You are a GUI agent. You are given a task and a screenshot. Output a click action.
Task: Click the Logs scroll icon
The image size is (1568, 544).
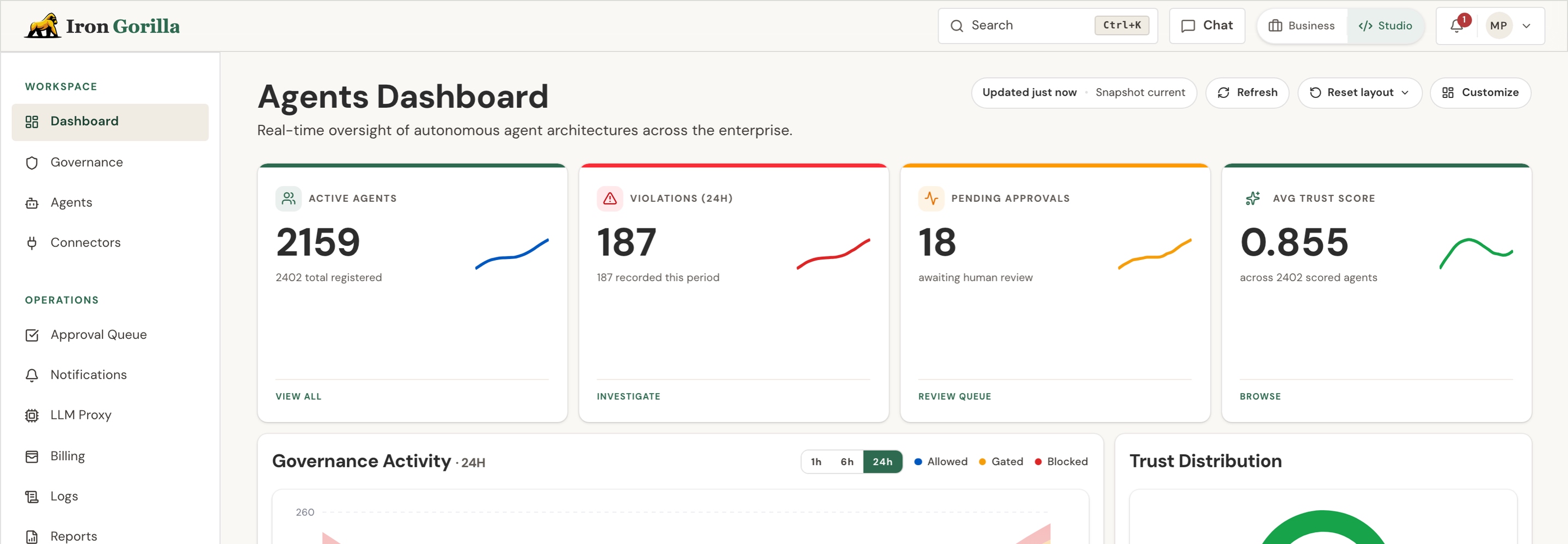pyautogui.click(x=32, y=497)
